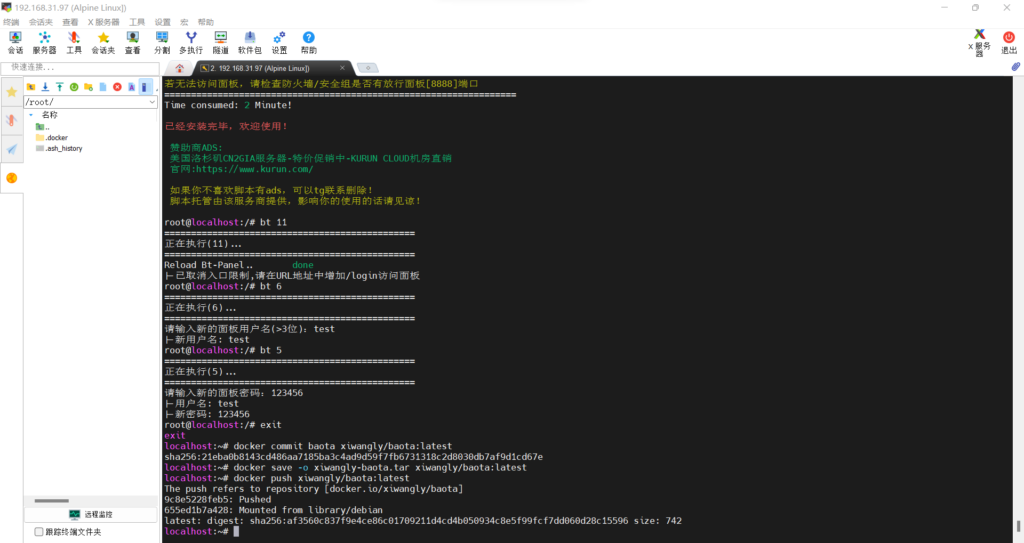Click the red delete icon in SFTP toolbar

[117, 87]
